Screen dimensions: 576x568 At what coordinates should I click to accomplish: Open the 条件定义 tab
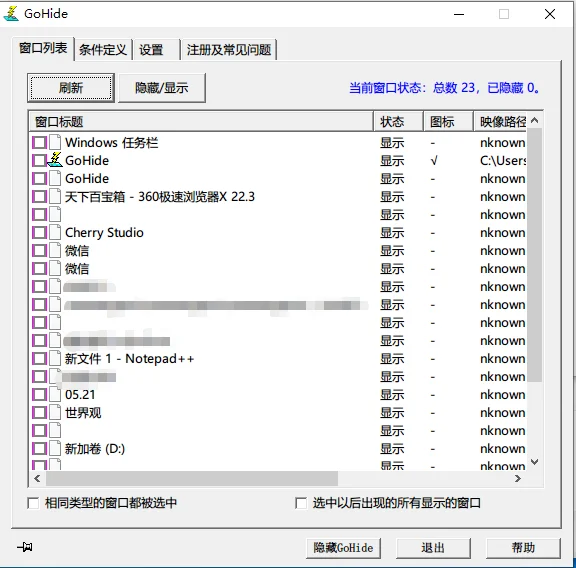click(x=103, y=50)
